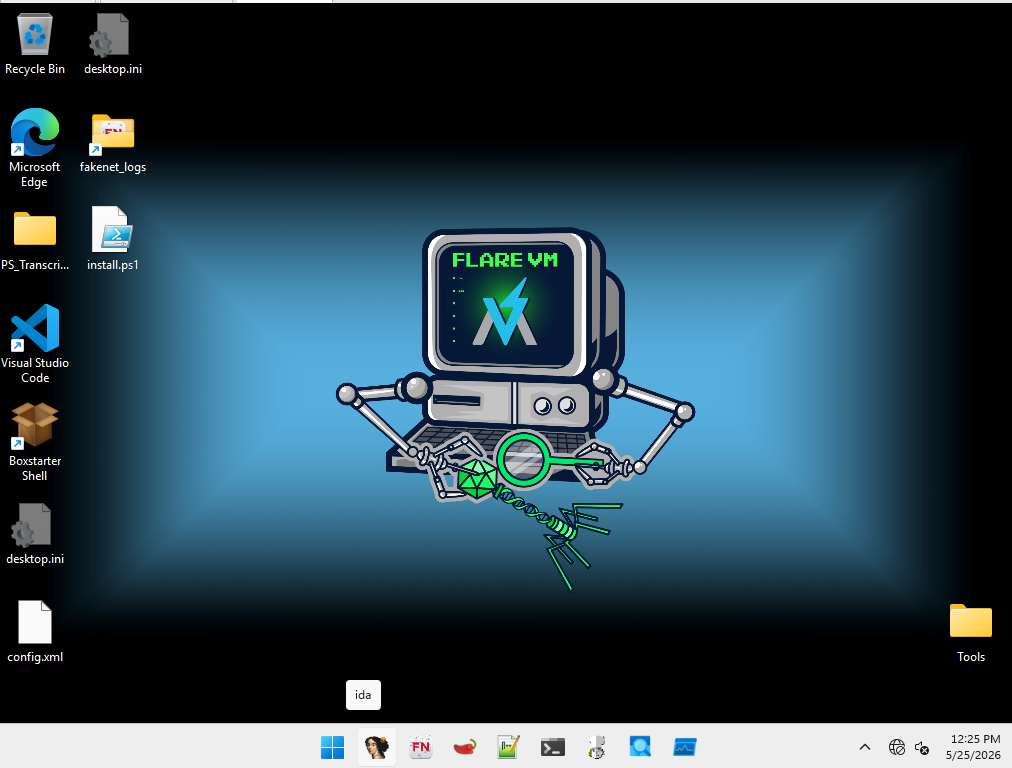This screenshot has width=1012, height=768.
Task: Open the blue magnifier taskbar app
Action: tap(640, 747)
